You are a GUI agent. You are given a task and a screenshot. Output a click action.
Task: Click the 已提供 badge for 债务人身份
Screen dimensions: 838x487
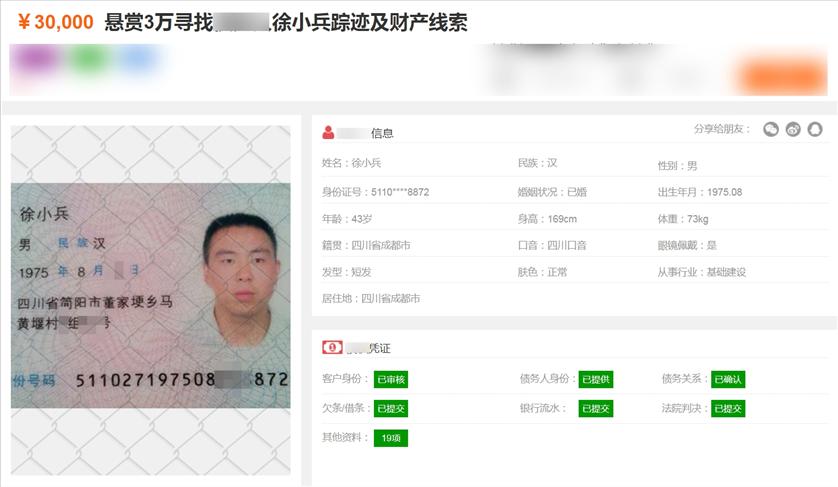click(x=596, y=379)
